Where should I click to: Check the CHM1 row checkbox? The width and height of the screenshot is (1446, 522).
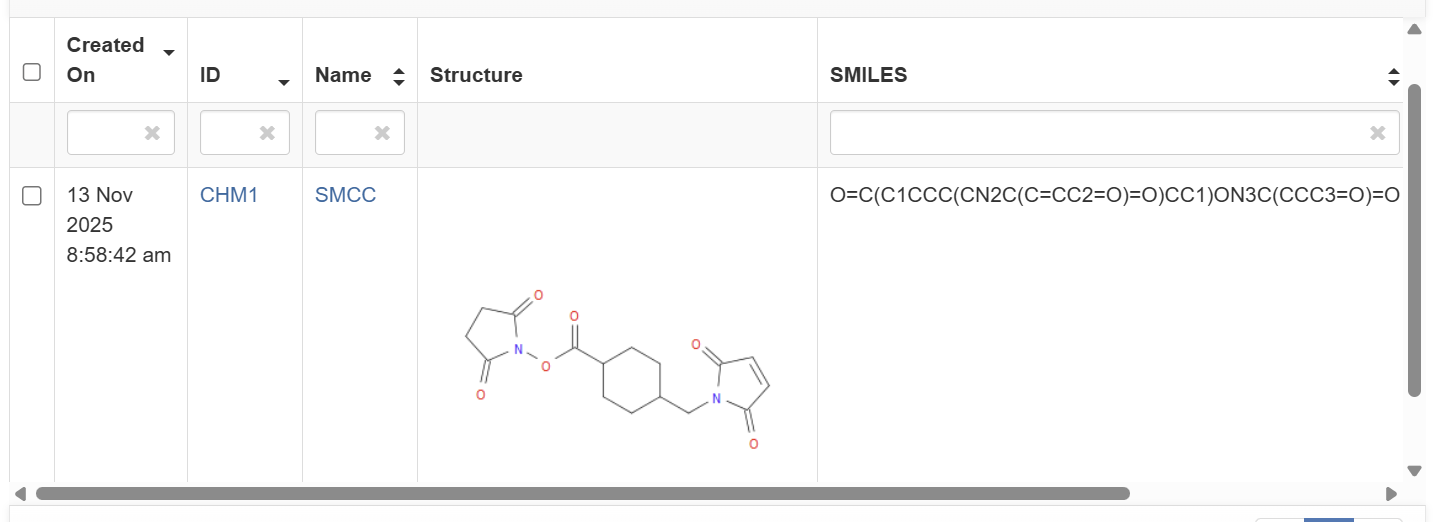click(32, 196)
